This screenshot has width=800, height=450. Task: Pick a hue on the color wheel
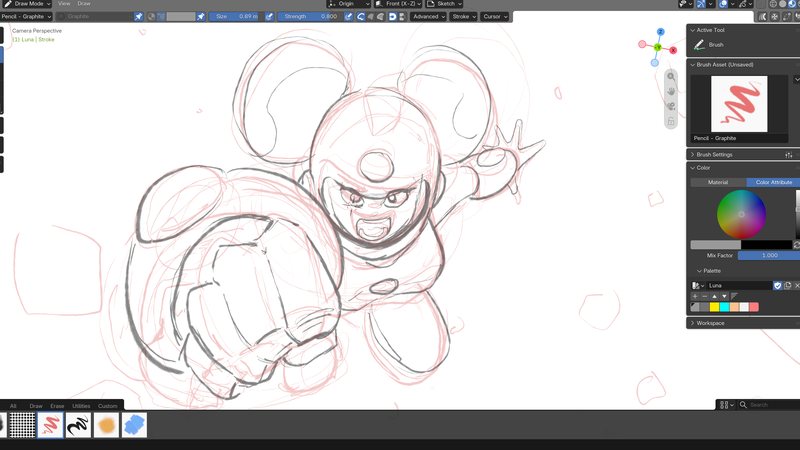(x=741, y=214)
